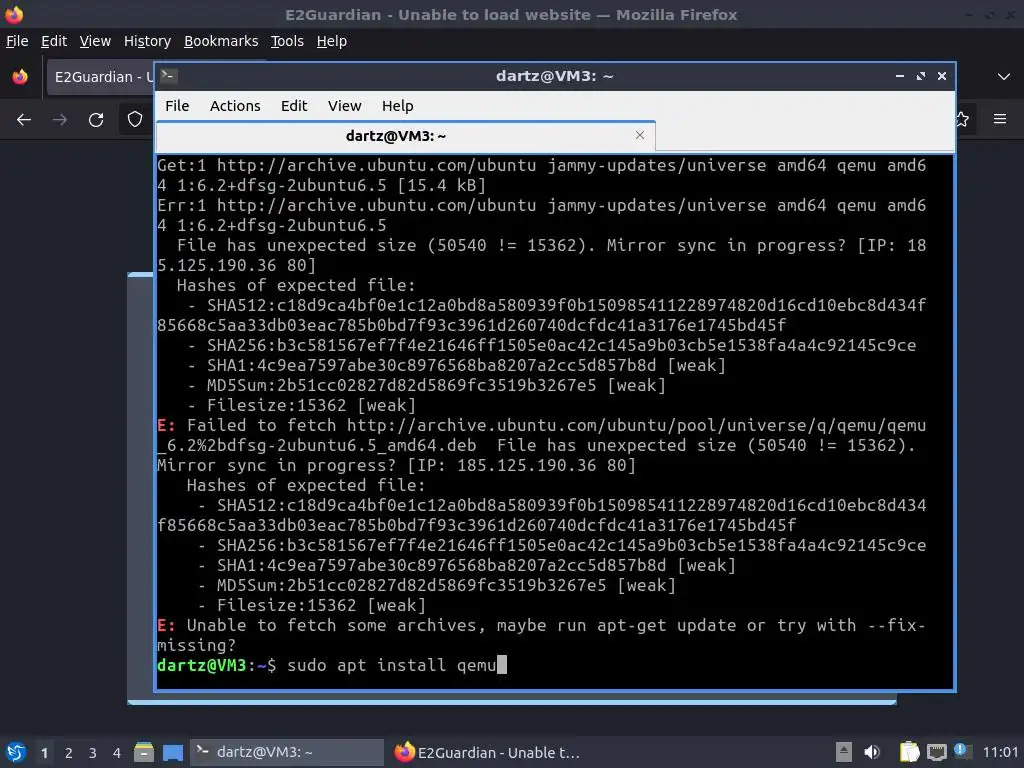The image size is (1024, 768).
Task: Click the first 'Hashes of expected file:' line
Action: 296,285
